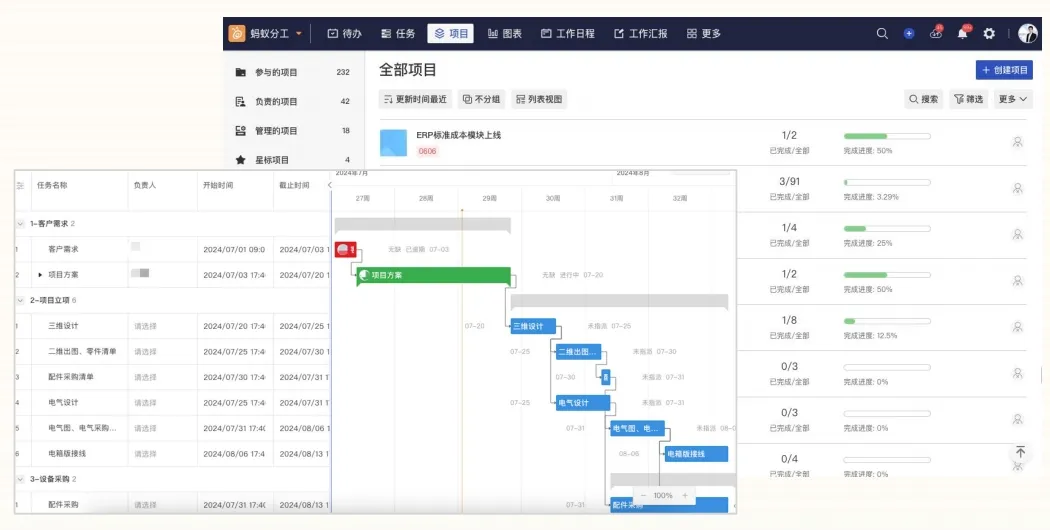Click the 创建项目 button

coord(1004,70)
